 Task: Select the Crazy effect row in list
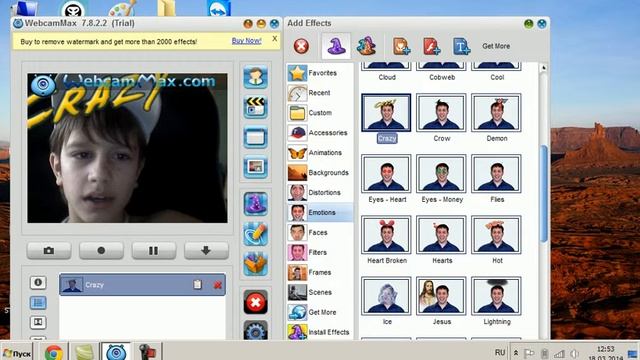pos(142,284)
